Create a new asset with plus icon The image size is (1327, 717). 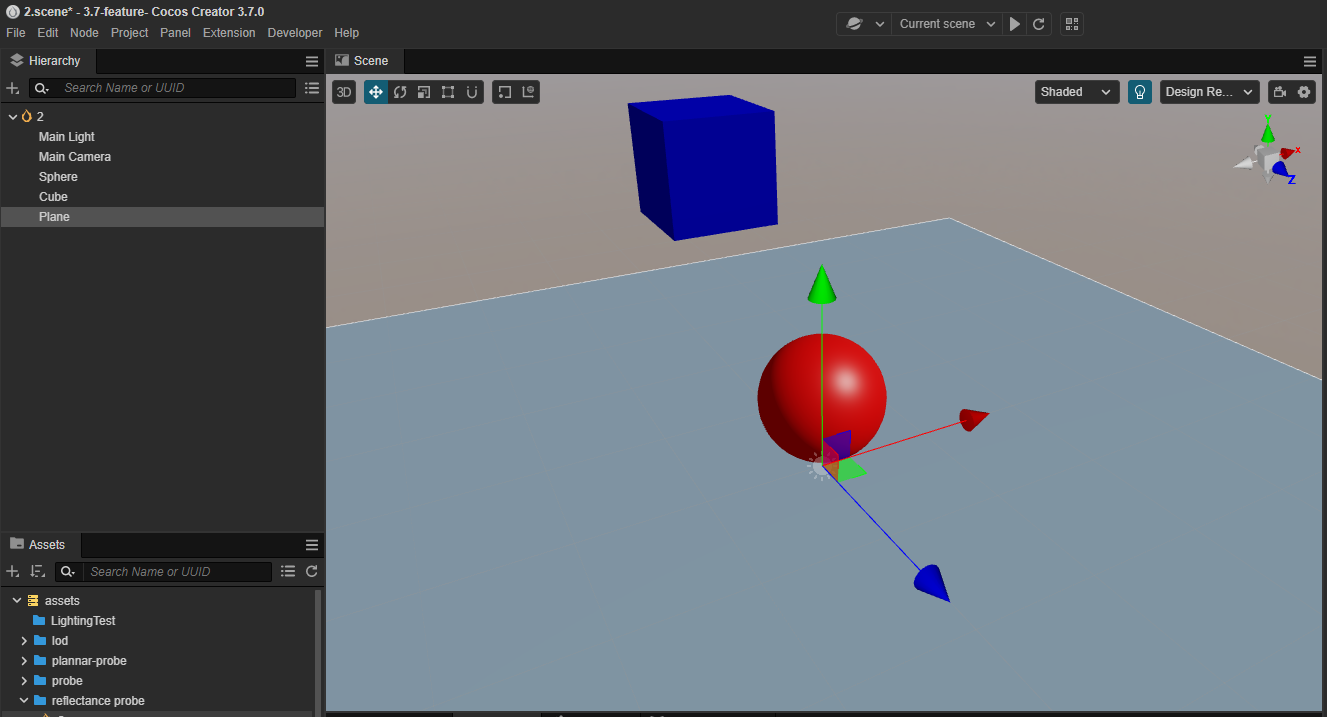click(13, 572)
